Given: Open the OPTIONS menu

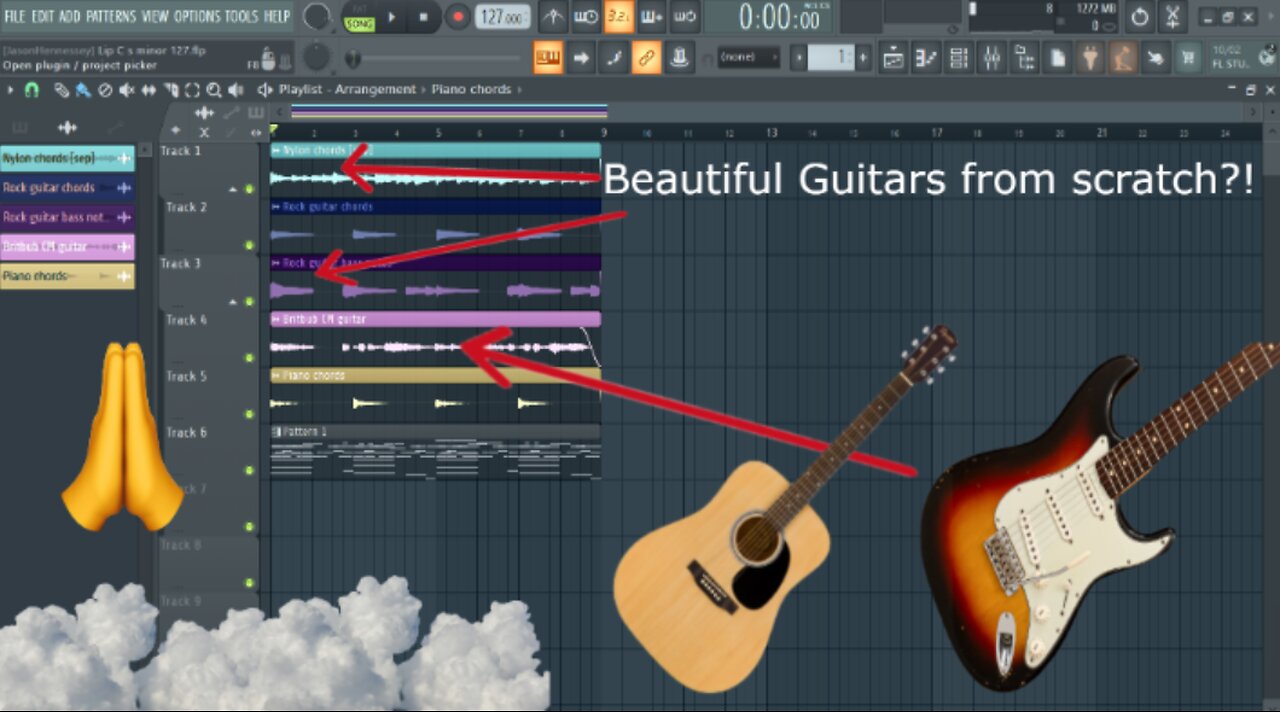Looking at the screenshot, I should click(197, 16).
